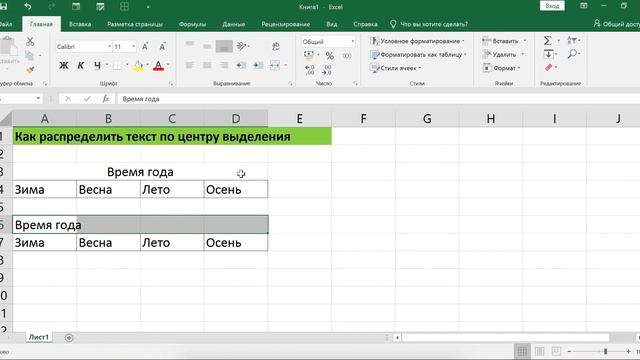
Task: Apply cell borders
Action: click(x=118, y=65)
